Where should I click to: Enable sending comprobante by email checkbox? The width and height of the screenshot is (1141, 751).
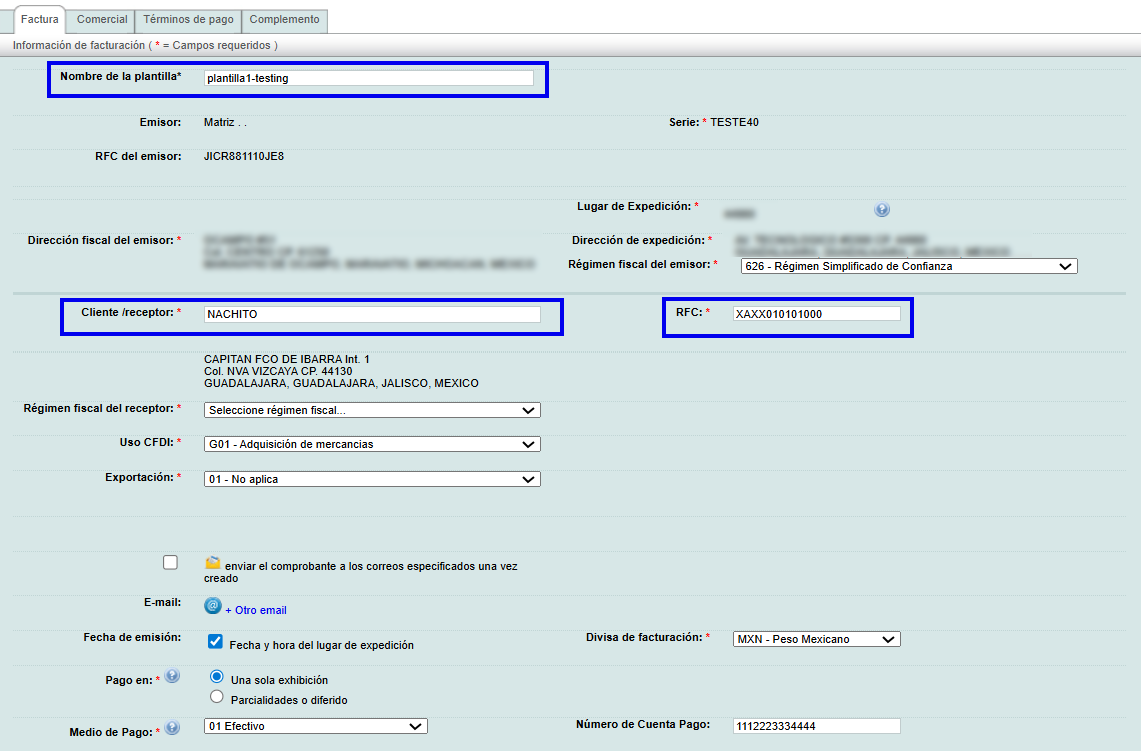[x=170, y=563]
